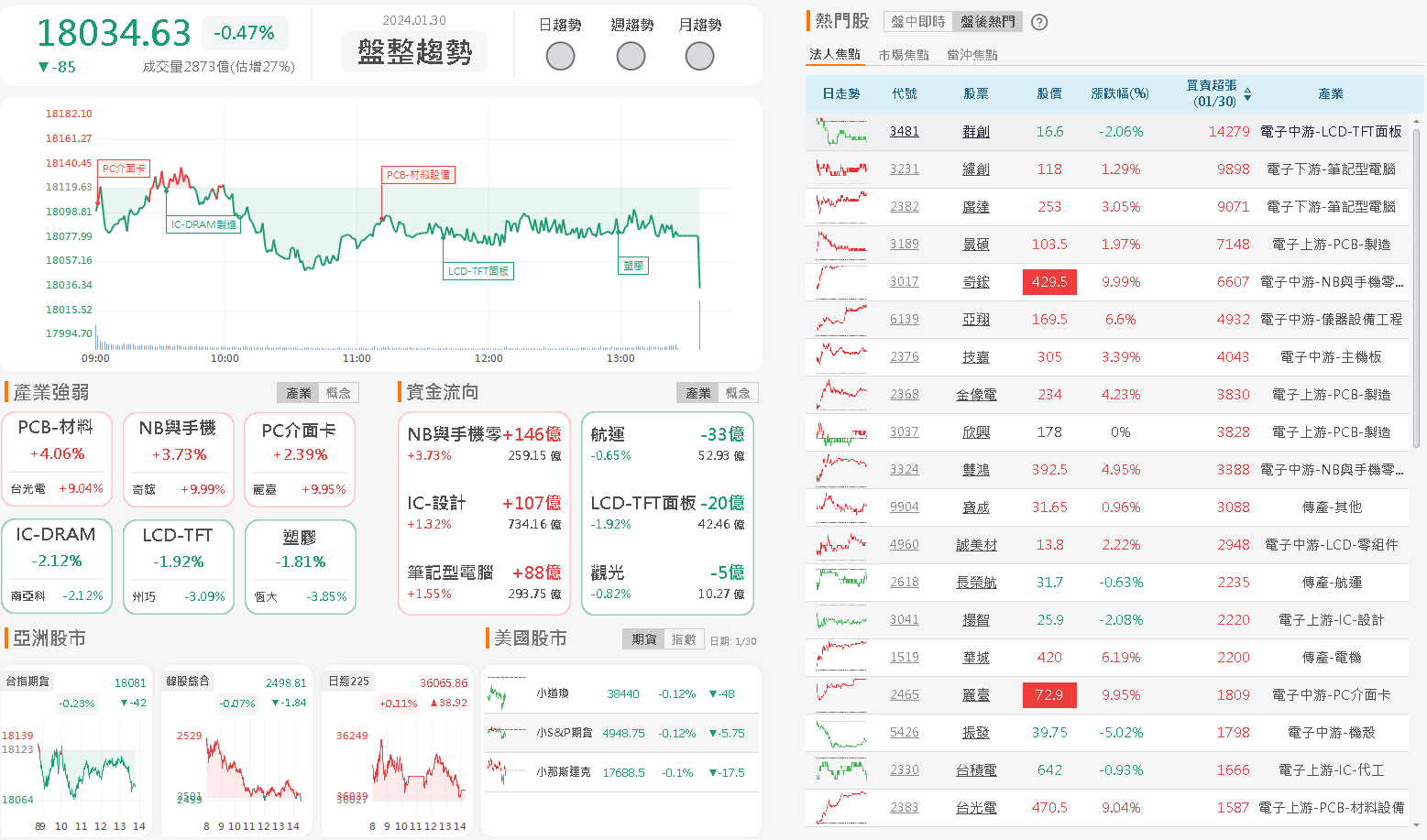Click the 小那斯達克 futures row

point(621,772)
